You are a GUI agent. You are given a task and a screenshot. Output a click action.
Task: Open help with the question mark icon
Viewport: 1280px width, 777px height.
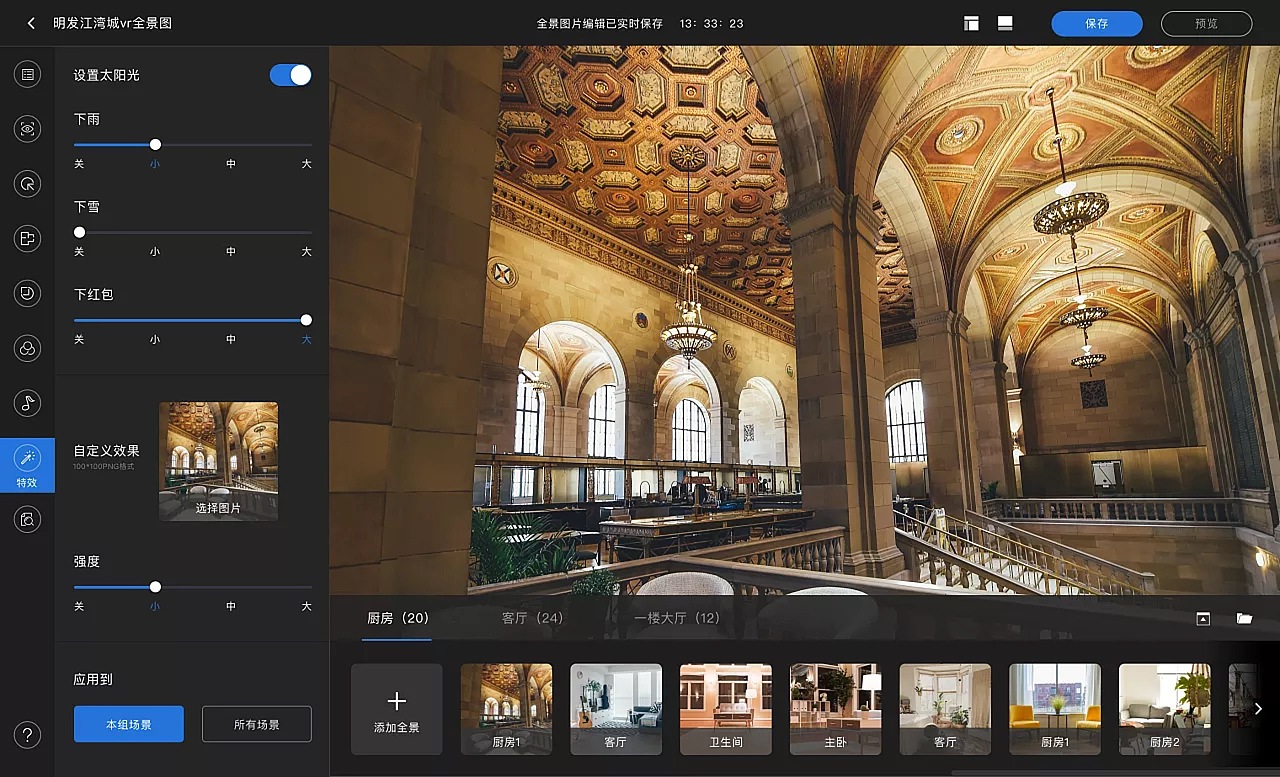click(28, 735)
